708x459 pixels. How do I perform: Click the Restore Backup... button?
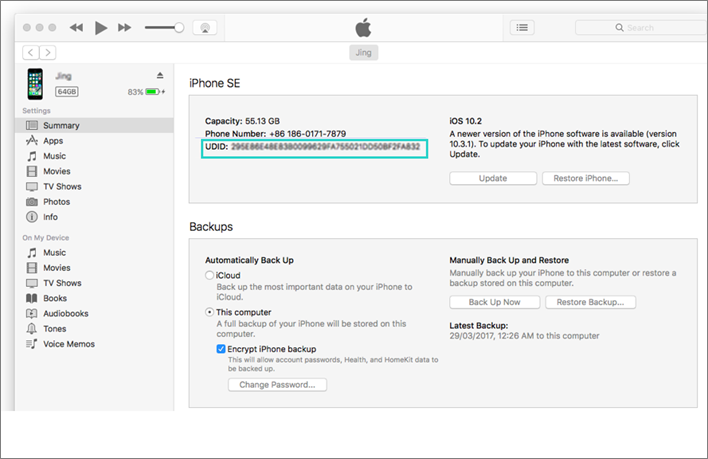pos(590,302)
